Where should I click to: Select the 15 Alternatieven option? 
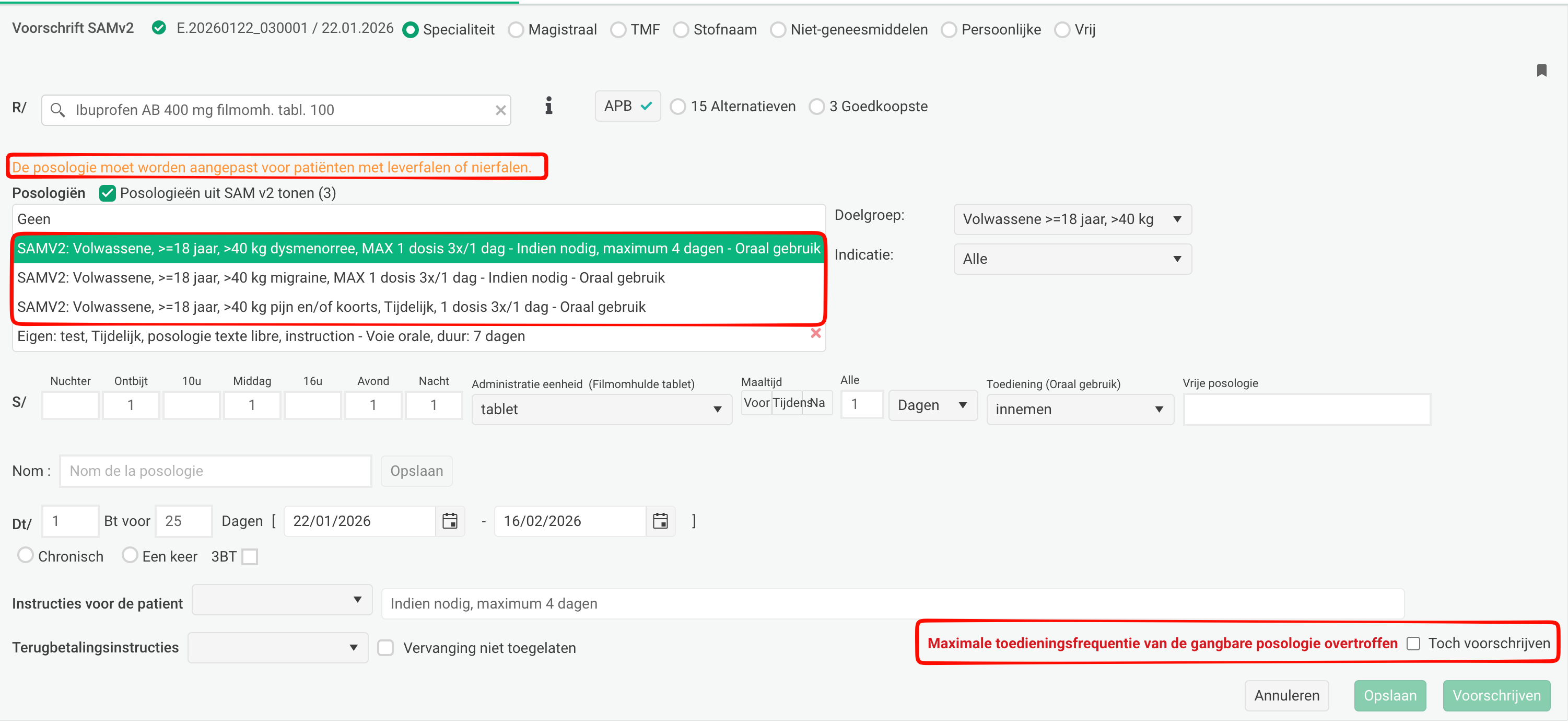click(677, 107)
